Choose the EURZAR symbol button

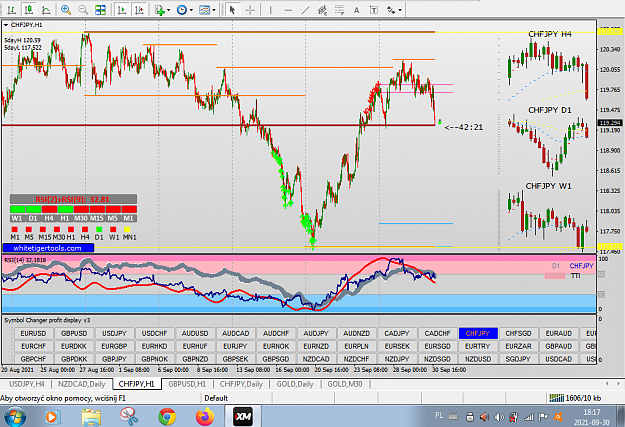point(518,346)
